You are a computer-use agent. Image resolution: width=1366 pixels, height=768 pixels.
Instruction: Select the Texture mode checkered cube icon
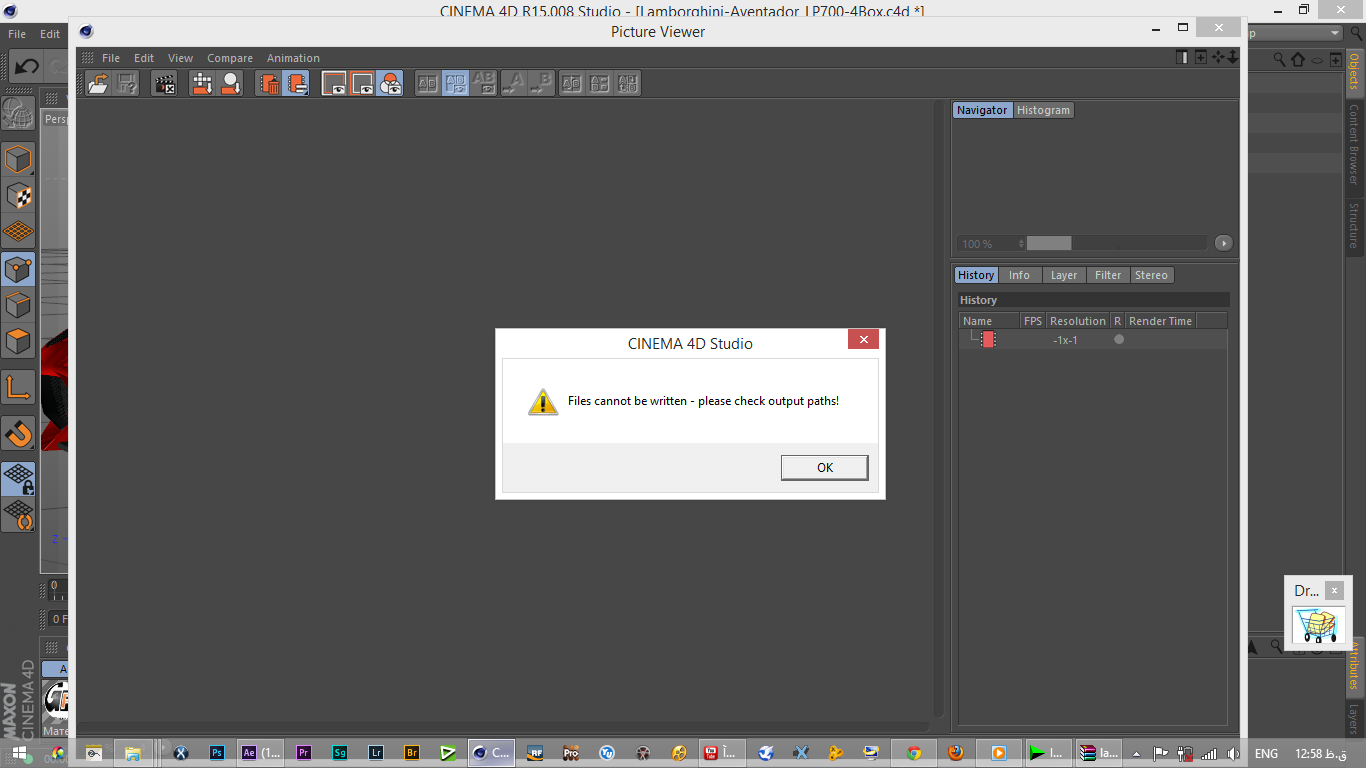(18, 196)
